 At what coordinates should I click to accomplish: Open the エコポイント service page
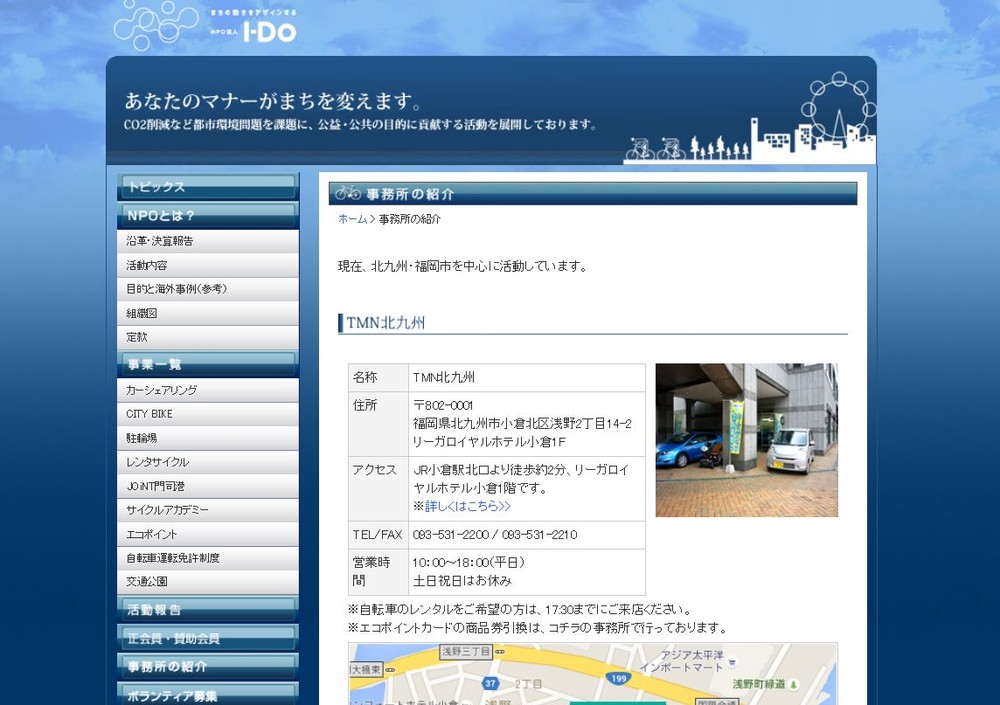pyautogui.click(x=207, y=534)
